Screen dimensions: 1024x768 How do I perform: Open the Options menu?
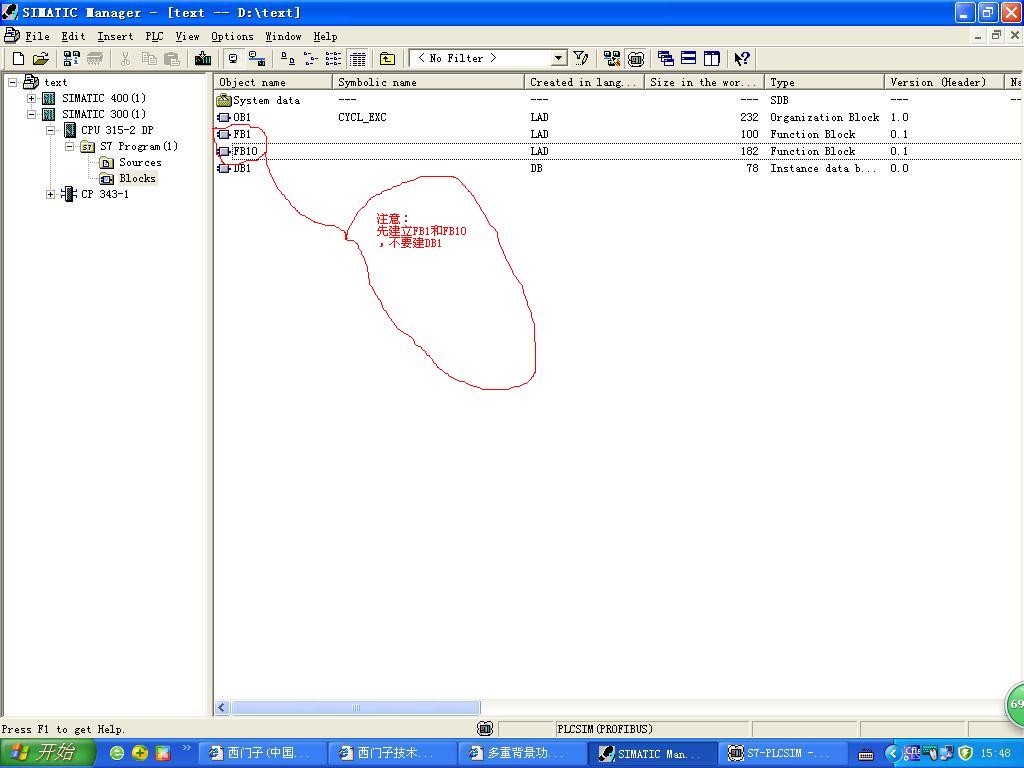coord(232,37)
